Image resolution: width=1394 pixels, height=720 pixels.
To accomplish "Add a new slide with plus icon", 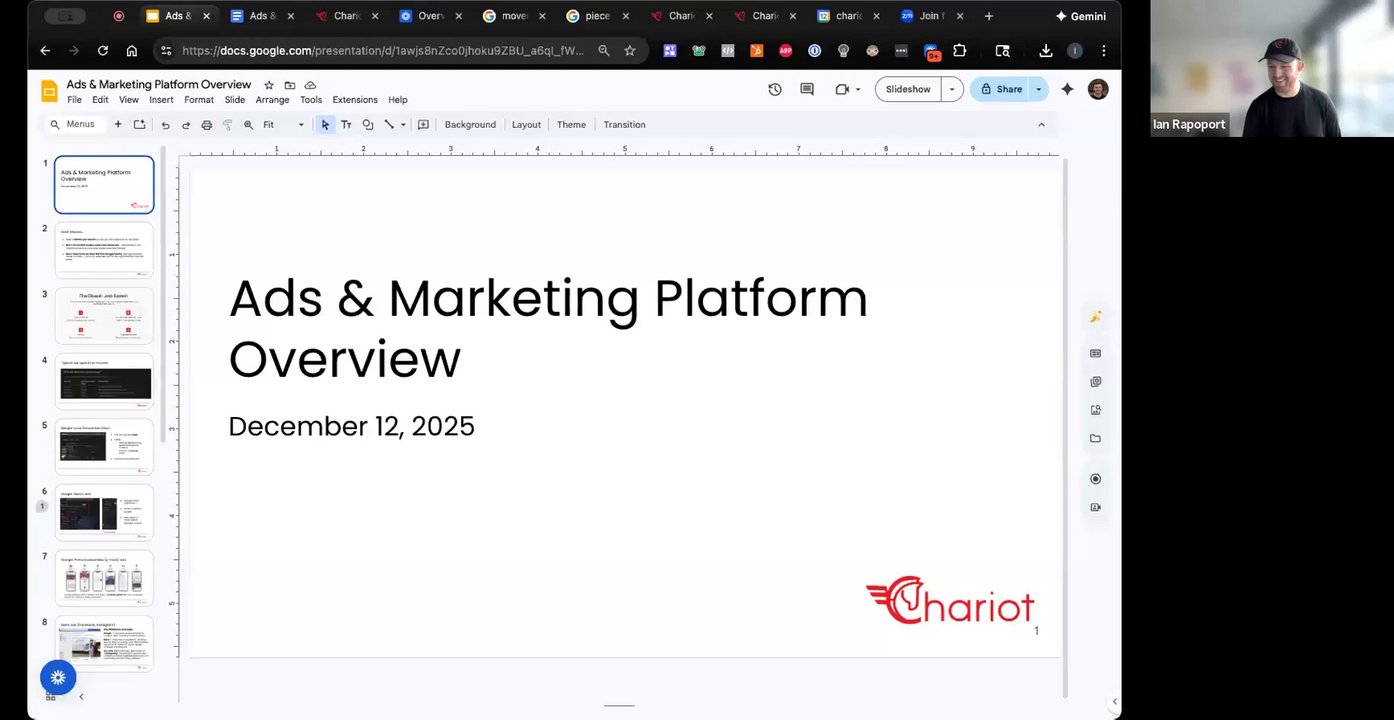I will point(118,125).
